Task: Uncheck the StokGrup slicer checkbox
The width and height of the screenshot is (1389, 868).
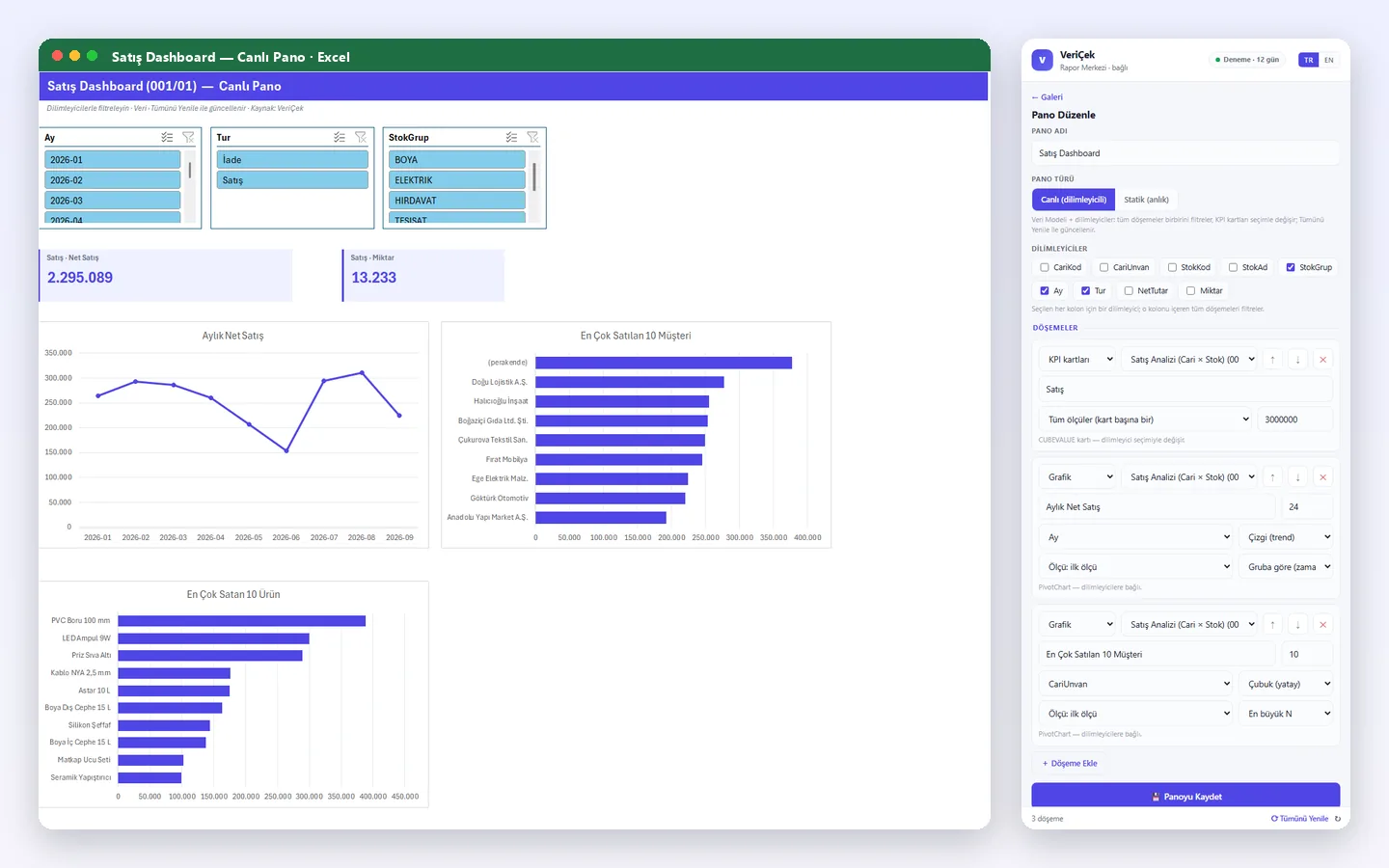Action: 1291,267
